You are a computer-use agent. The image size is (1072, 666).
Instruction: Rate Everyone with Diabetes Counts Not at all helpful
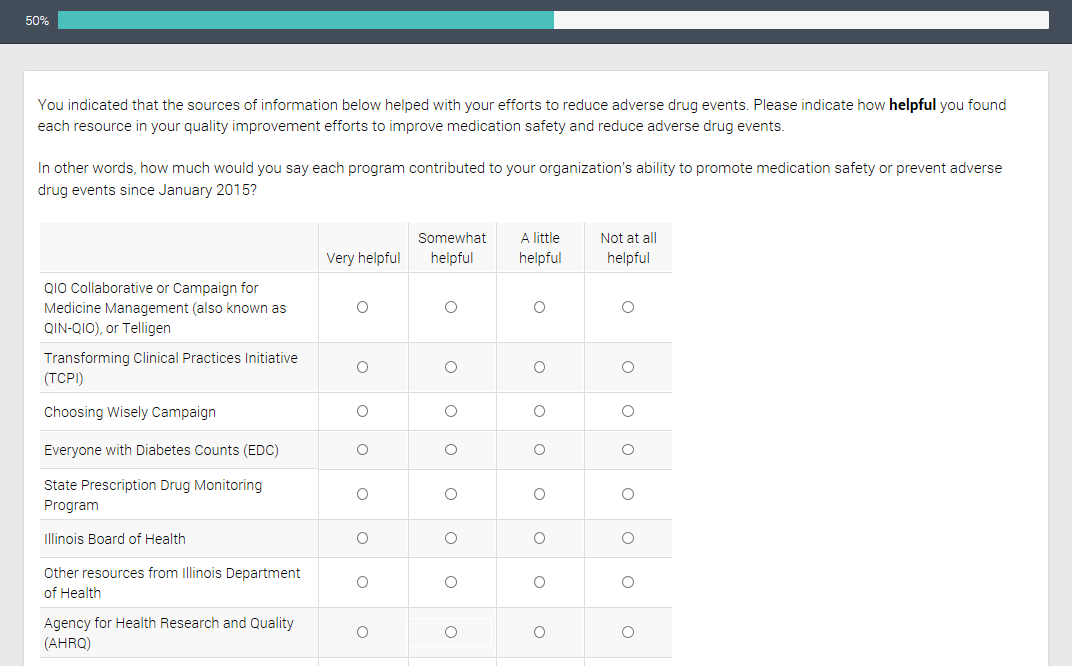click(x=628, y=449)
